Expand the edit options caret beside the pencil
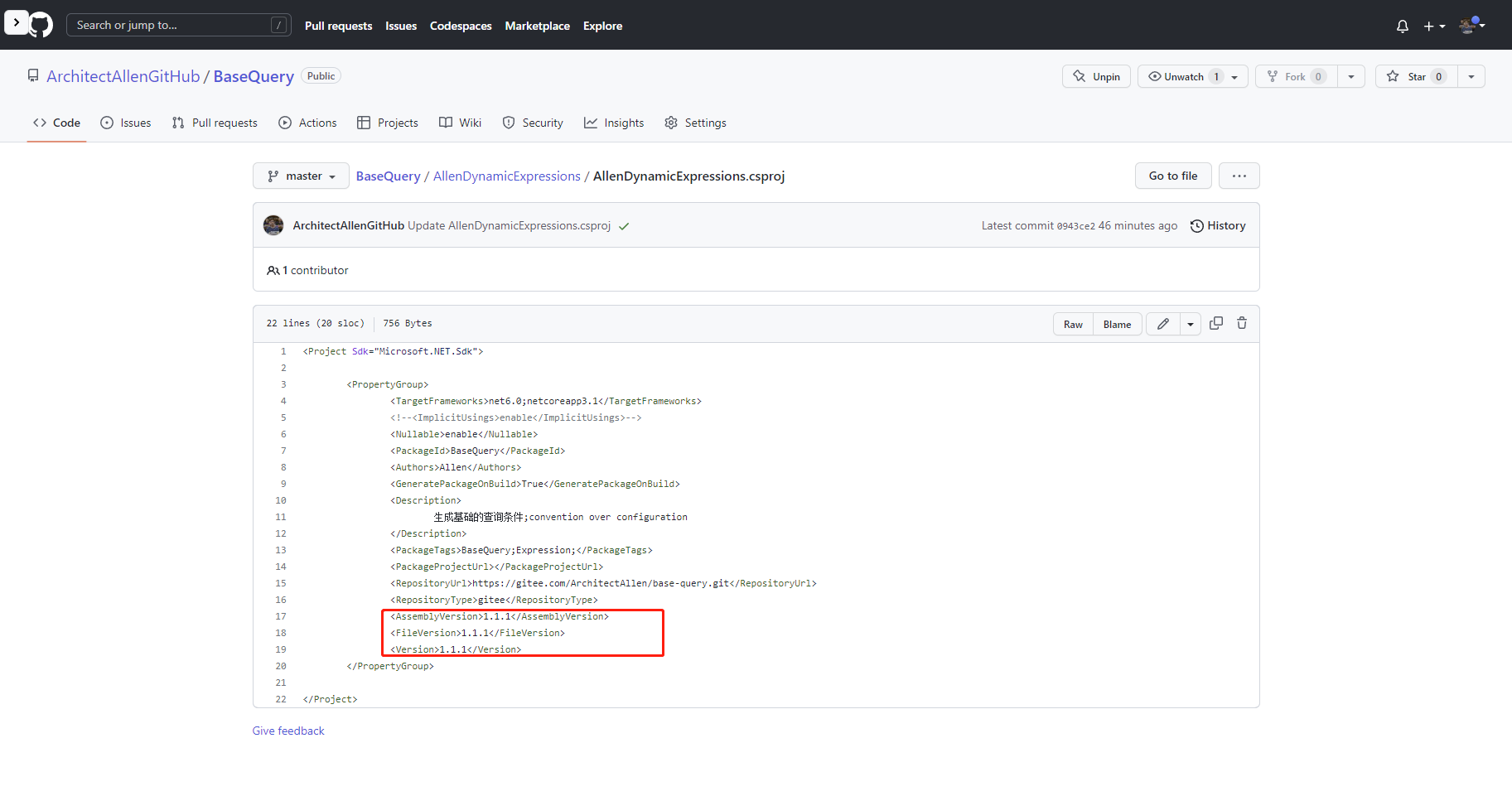Viewport: 1512px width, 796px height. tap(1191, 324)
